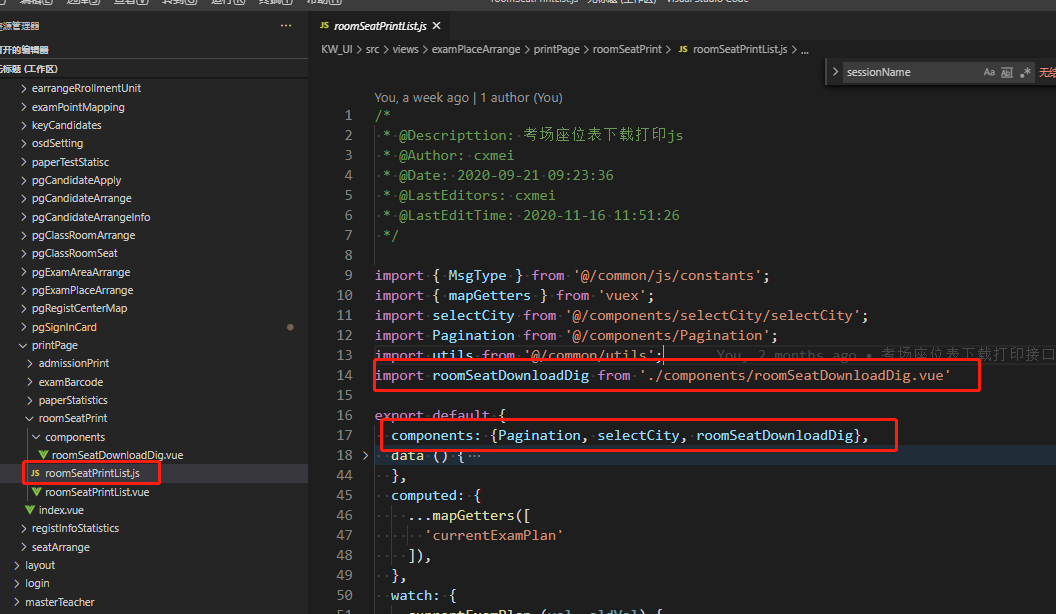Click the examPlaceArrange breadcrumb segment

click(476, 49)
